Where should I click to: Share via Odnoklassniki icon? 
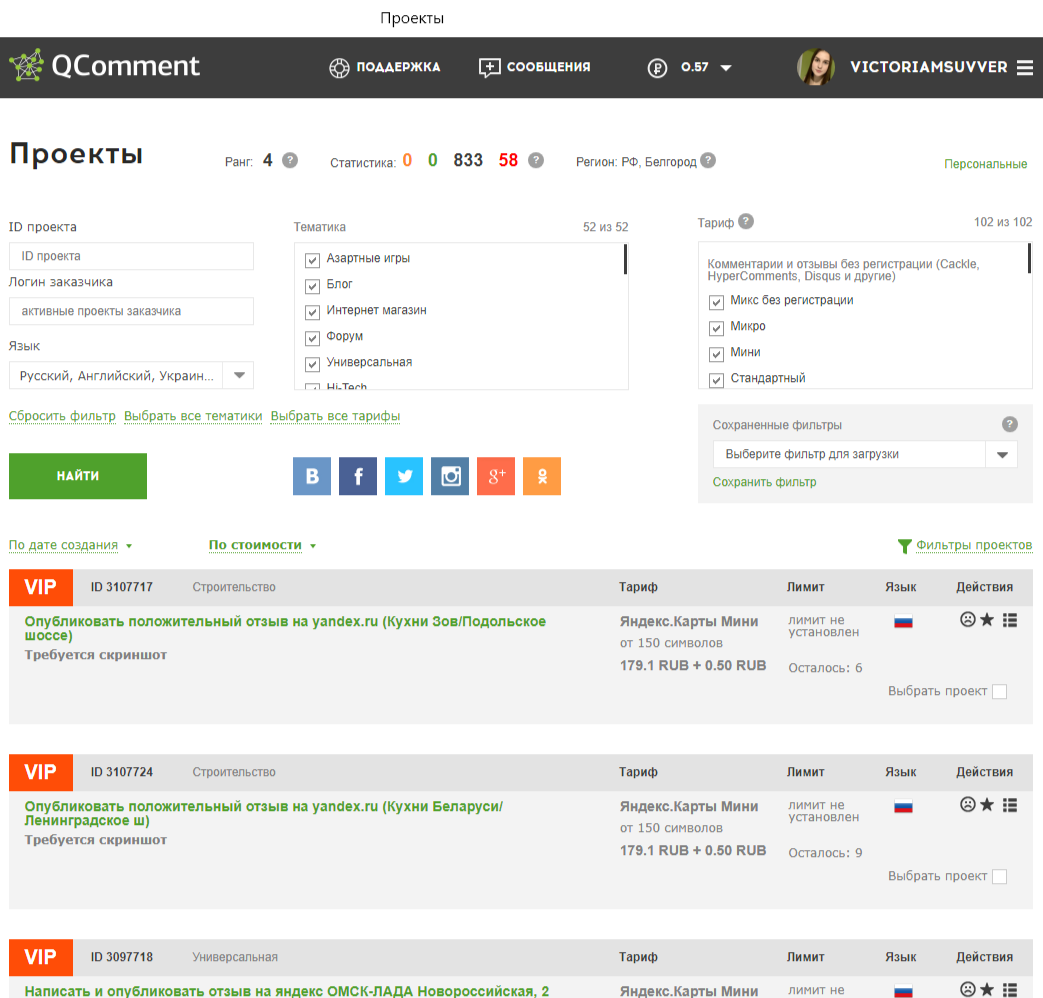point(542,476)
